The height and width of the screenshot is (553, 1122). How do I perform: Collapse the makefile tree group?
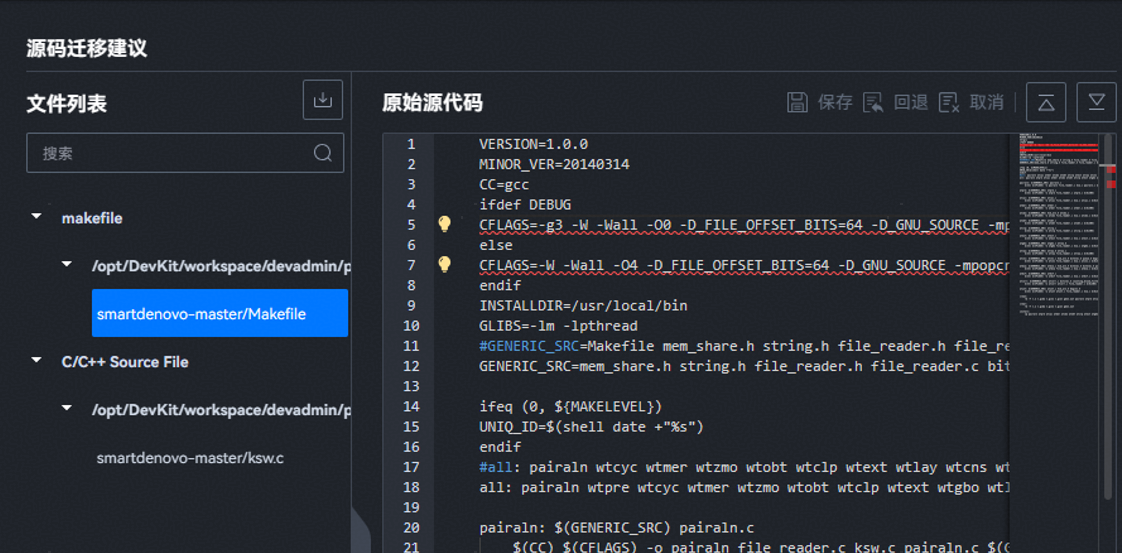[x=38, y=217]
